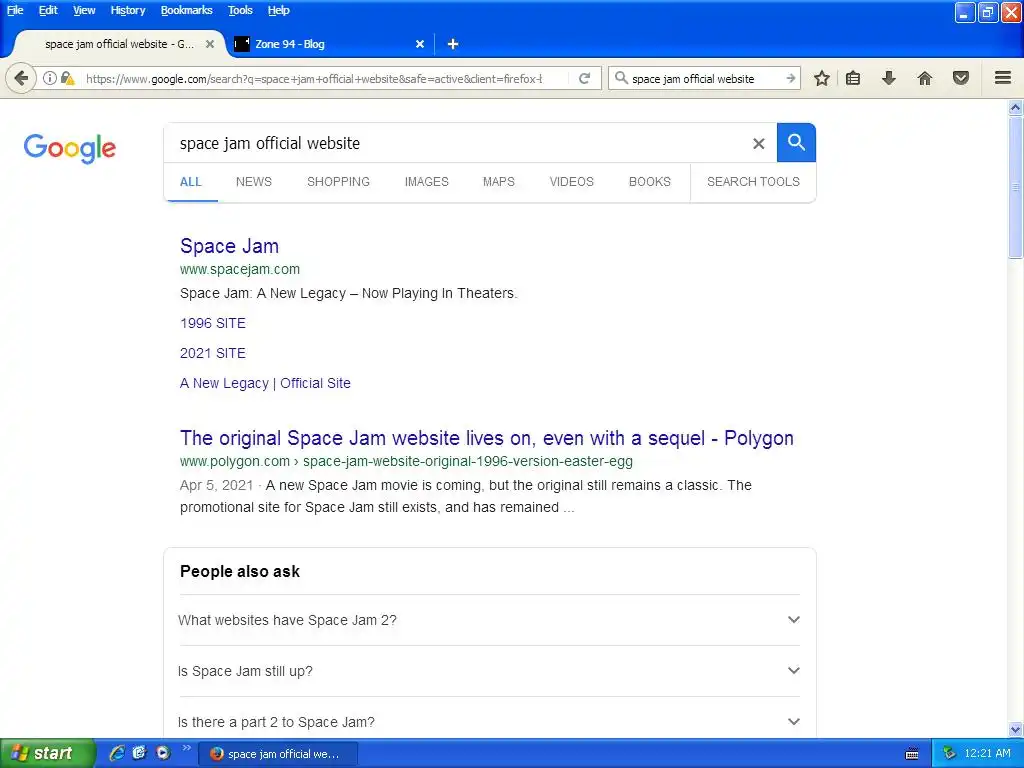Open the View menu
The height and width of the screenshot is (768, 1024).
(x=84, y=10)
